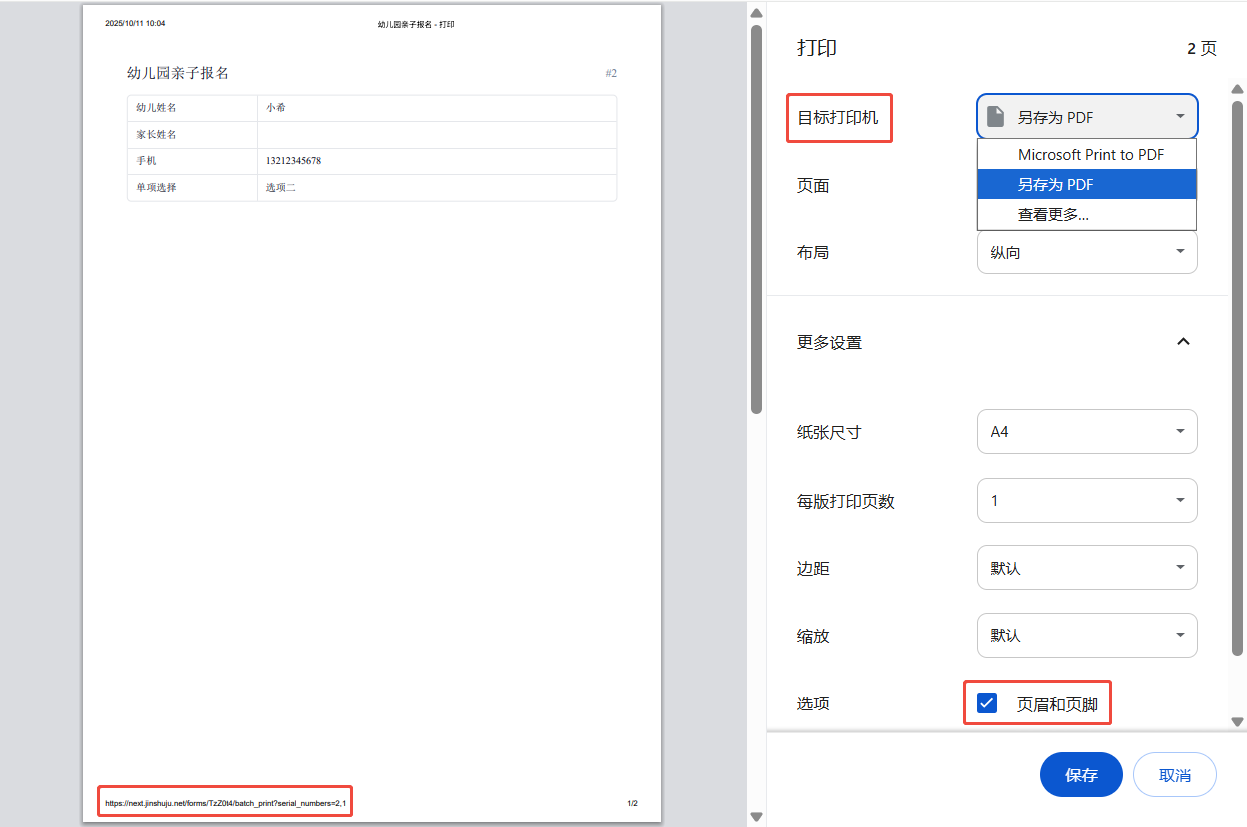Viewport: 1247px width, 827px height.
Task: Click settings panel scrollbar down arrow
Action: click(x=1237, y=721)
